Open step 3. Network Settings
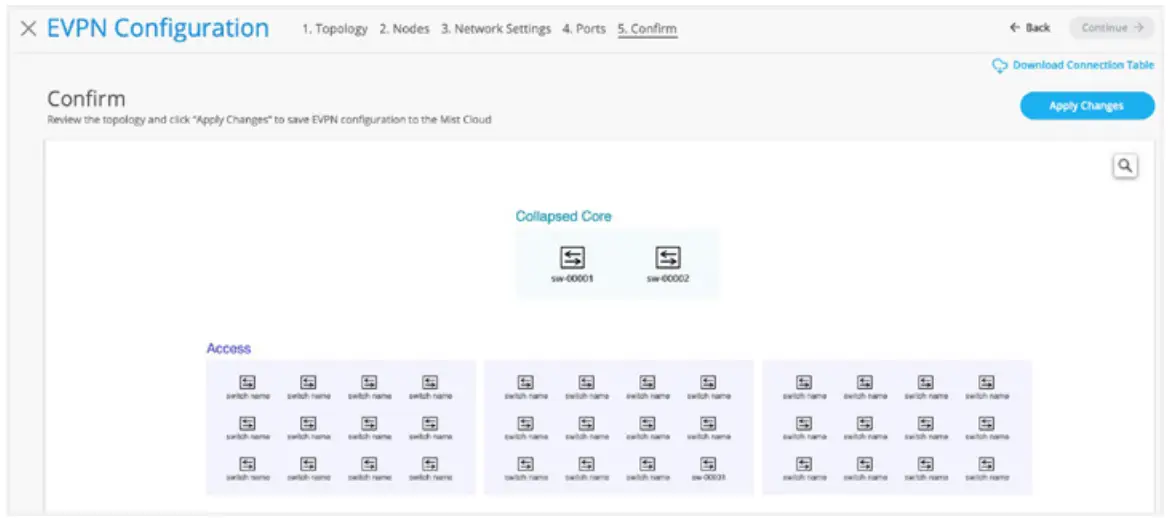Image resolution: width=1169 pixels, height=525 pixels. [x=496, y=29]
